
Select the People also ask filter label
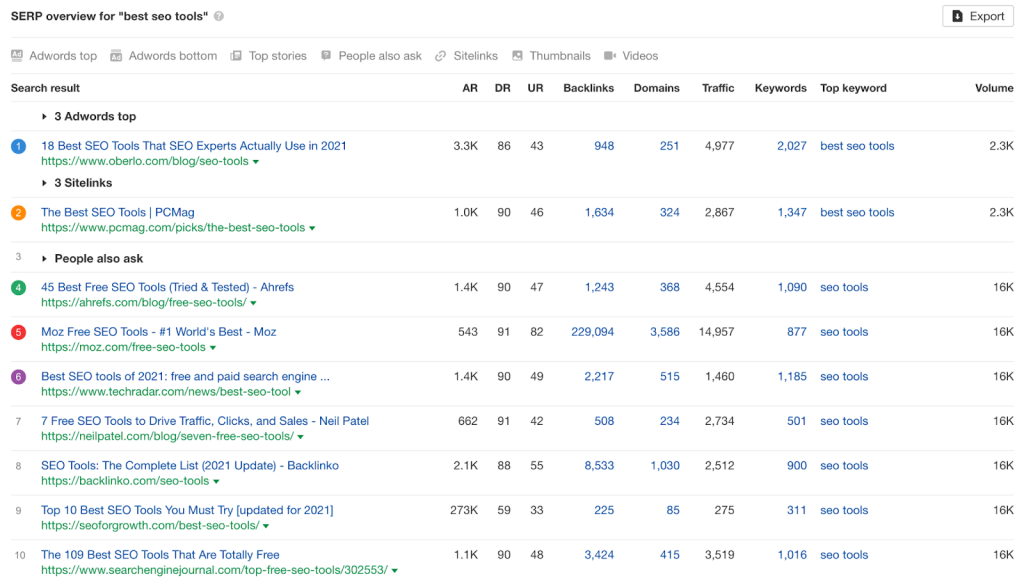pyautogui.click(x=380, y=56)
